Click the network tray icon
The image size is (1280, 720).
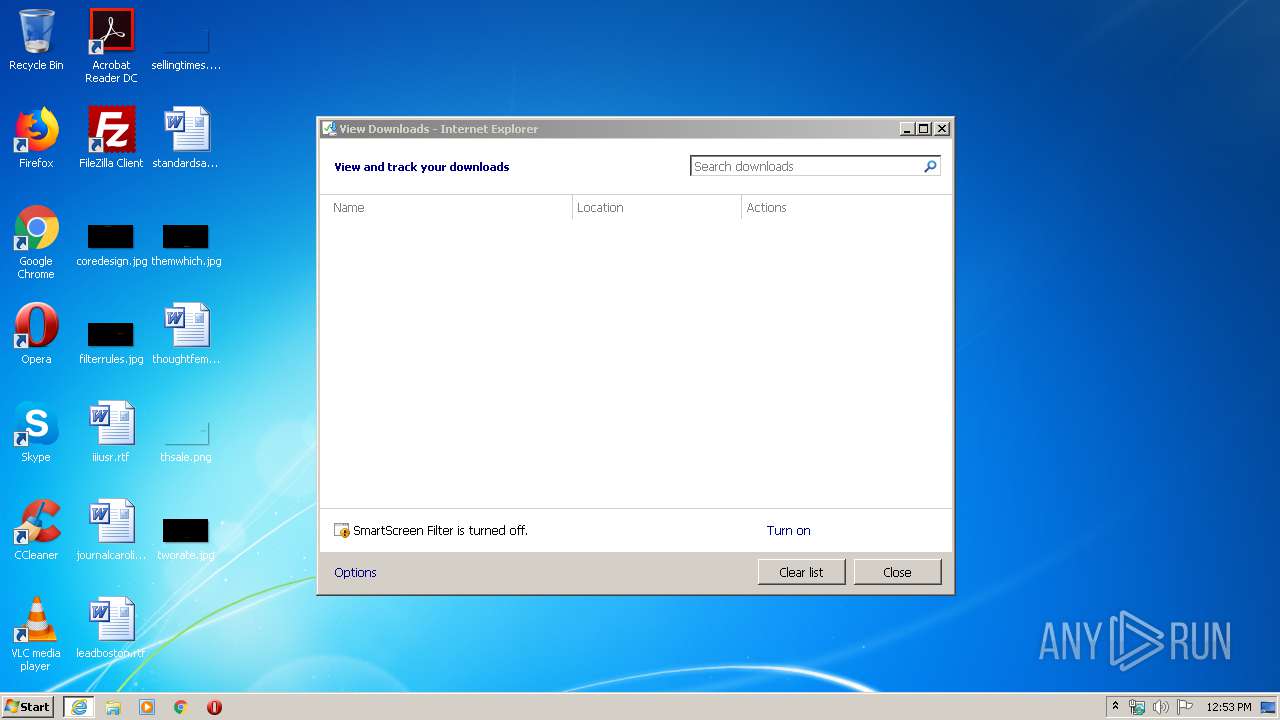click(x=1137, y=707)
